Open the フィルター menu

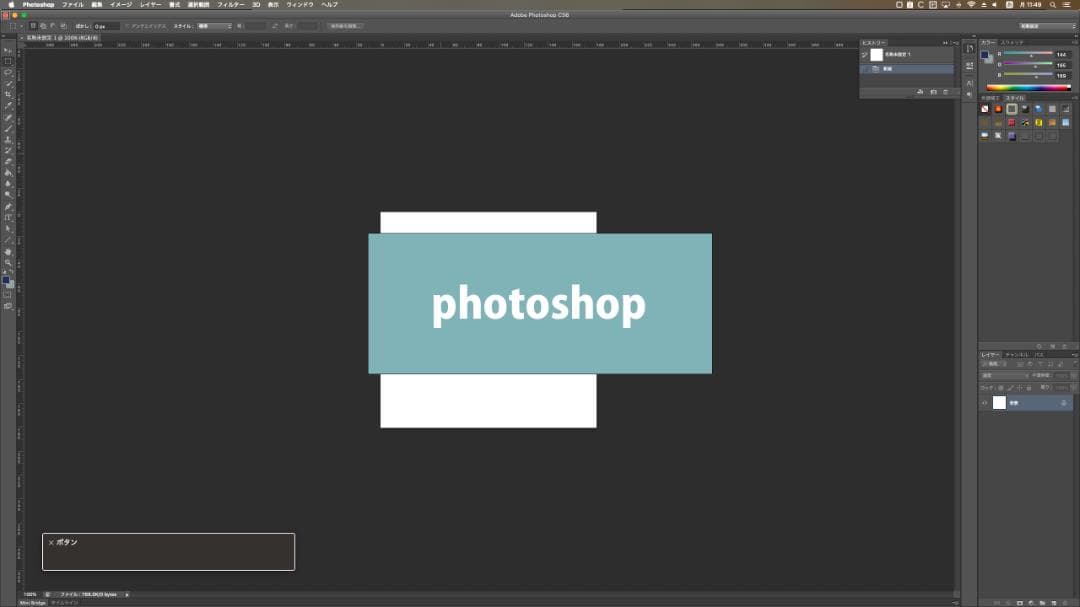[230, 5]
